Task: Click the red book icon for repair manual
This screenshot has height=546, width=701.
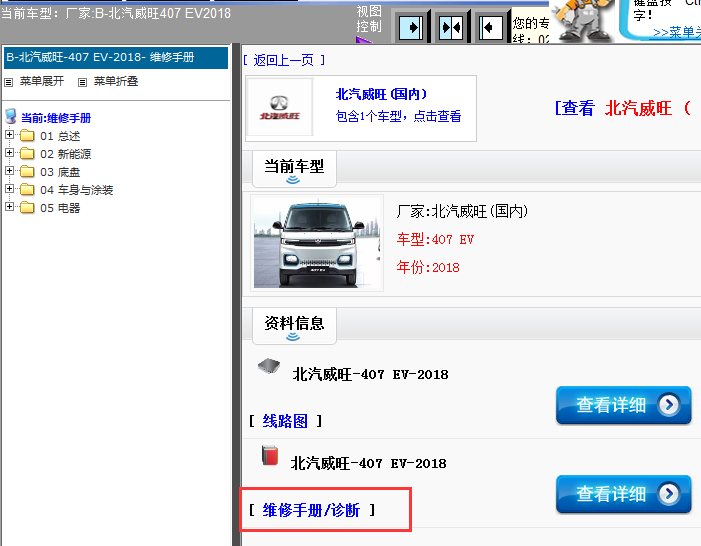Action: [270, 455]
